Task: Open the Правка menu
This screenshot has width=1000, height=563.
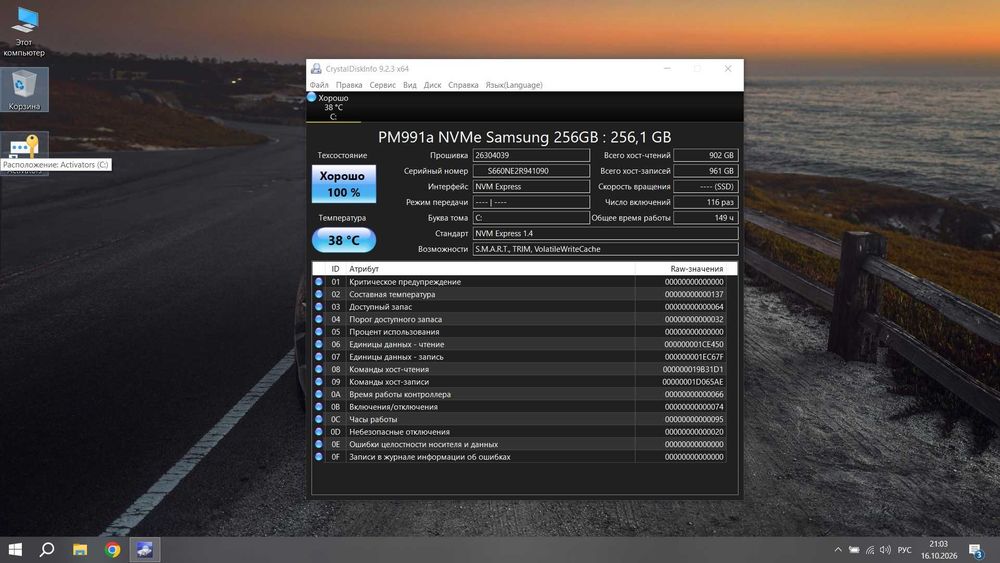Action: click(349, 85)
